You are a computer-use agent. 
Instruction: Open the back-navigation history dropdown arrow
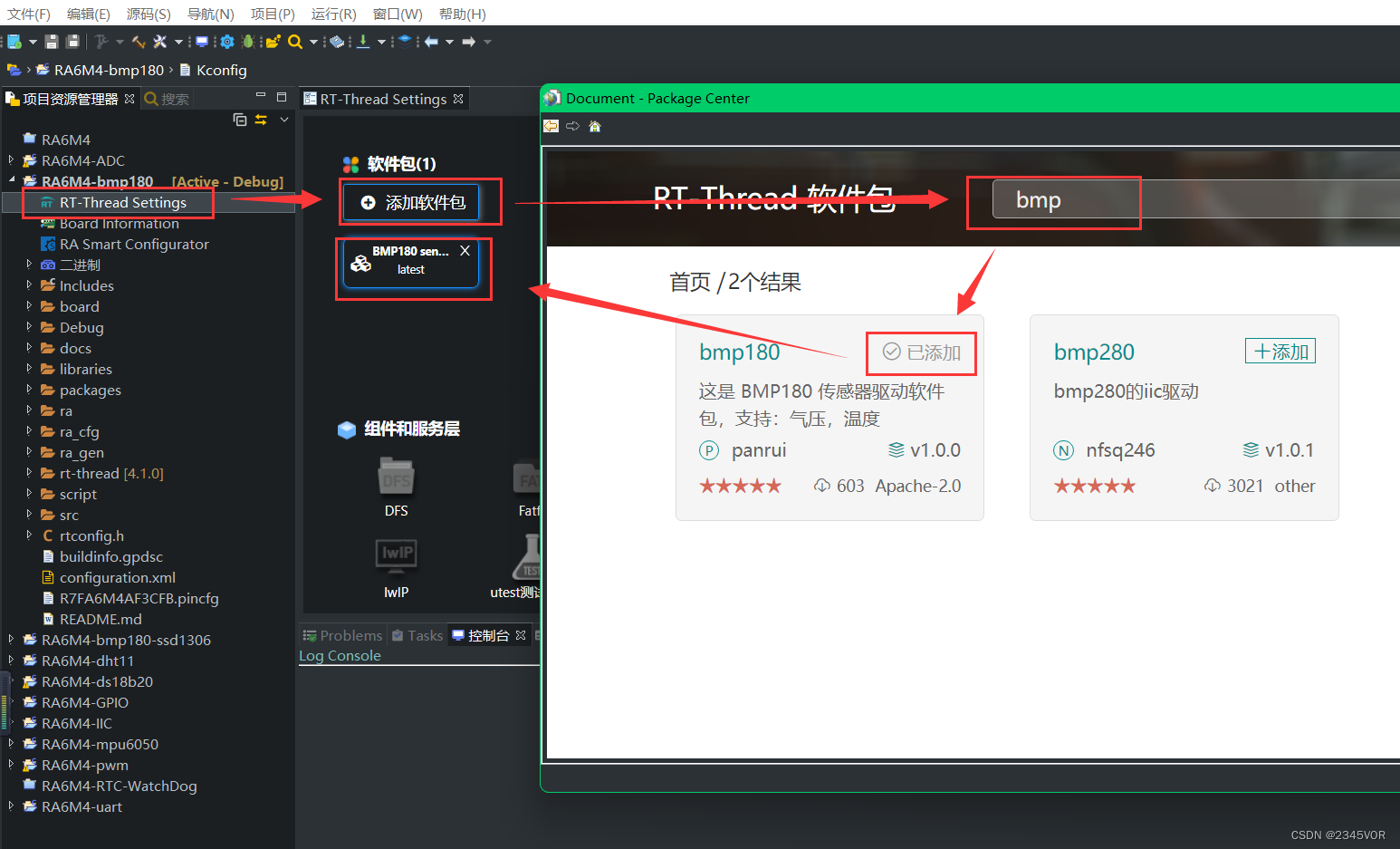449,42
